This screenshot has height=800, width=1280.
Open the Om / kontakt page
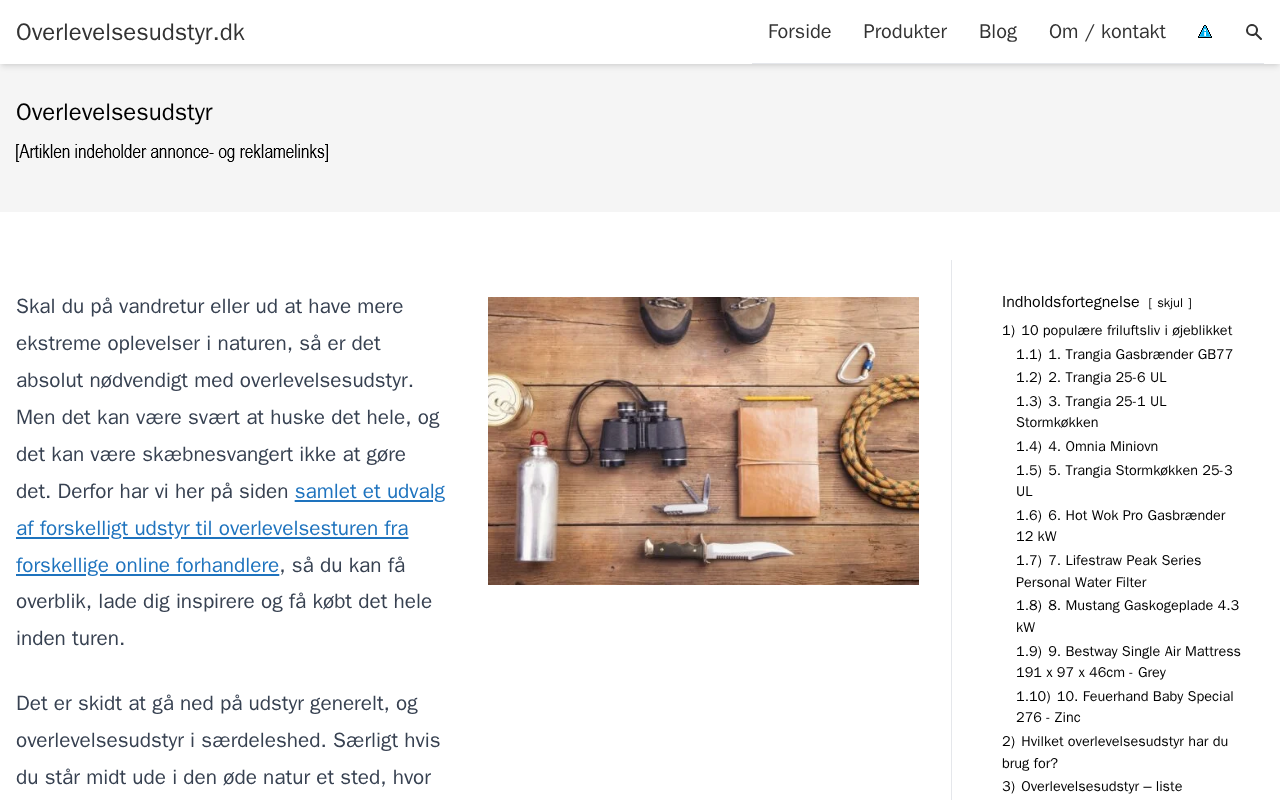pos(1107,32)
